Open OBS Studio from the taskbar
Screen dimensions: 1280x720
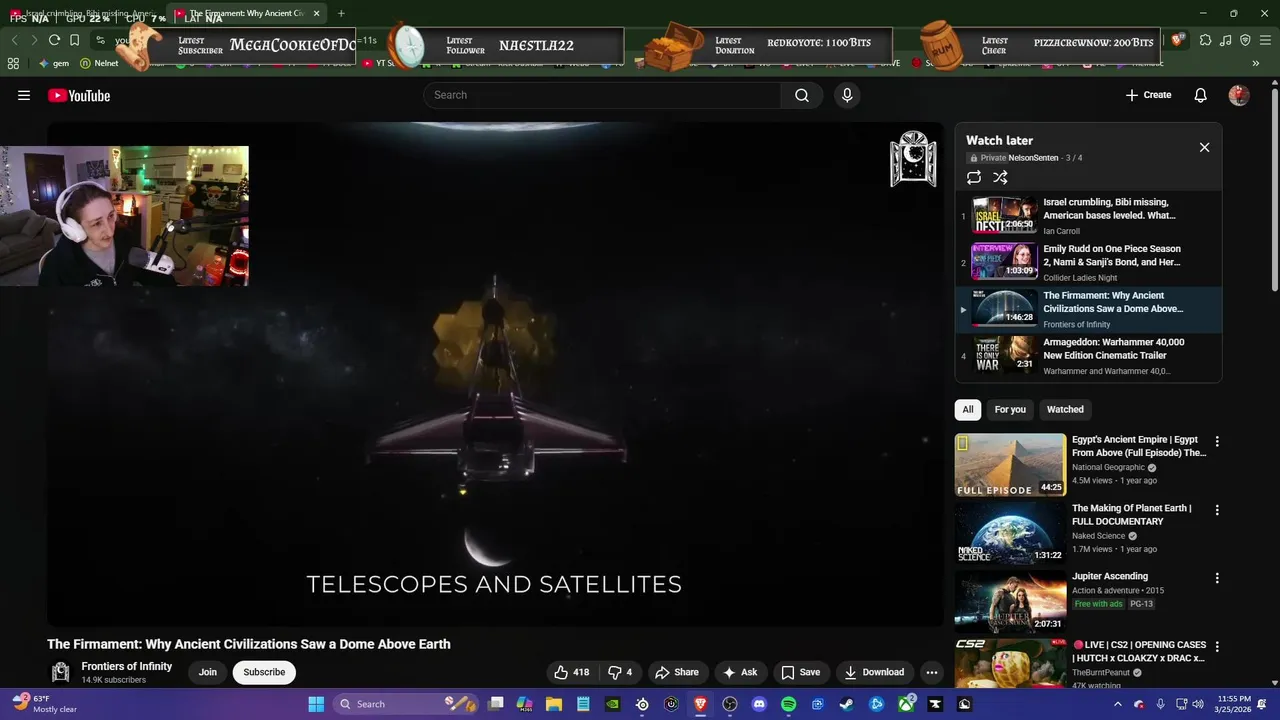pos(730,704)
